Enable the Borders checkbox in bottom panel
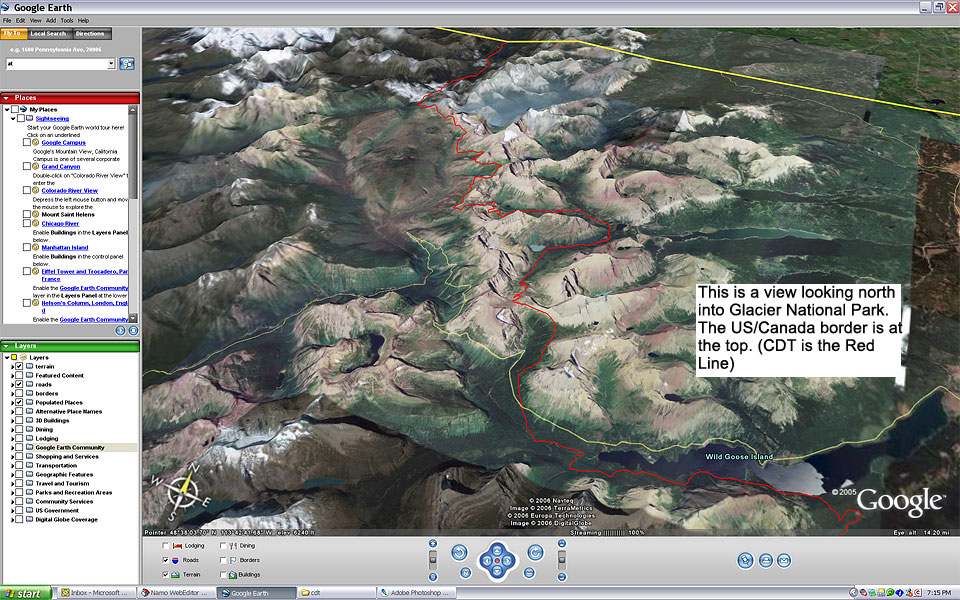The height and width of the screenshot is (600, 960). pos(223,560)
